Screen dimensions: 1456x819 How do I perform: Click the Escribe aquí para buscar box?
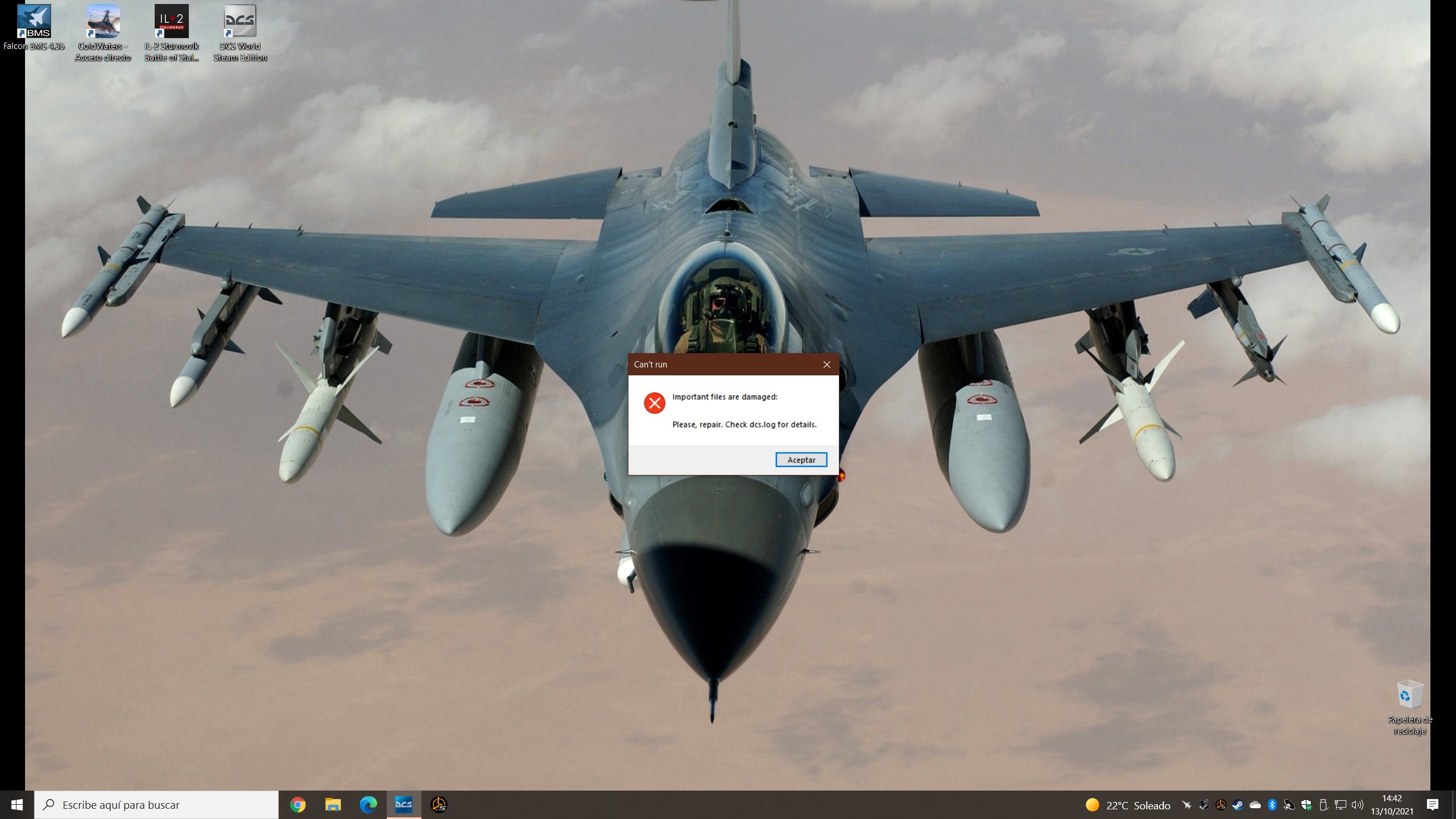[156, 805]
